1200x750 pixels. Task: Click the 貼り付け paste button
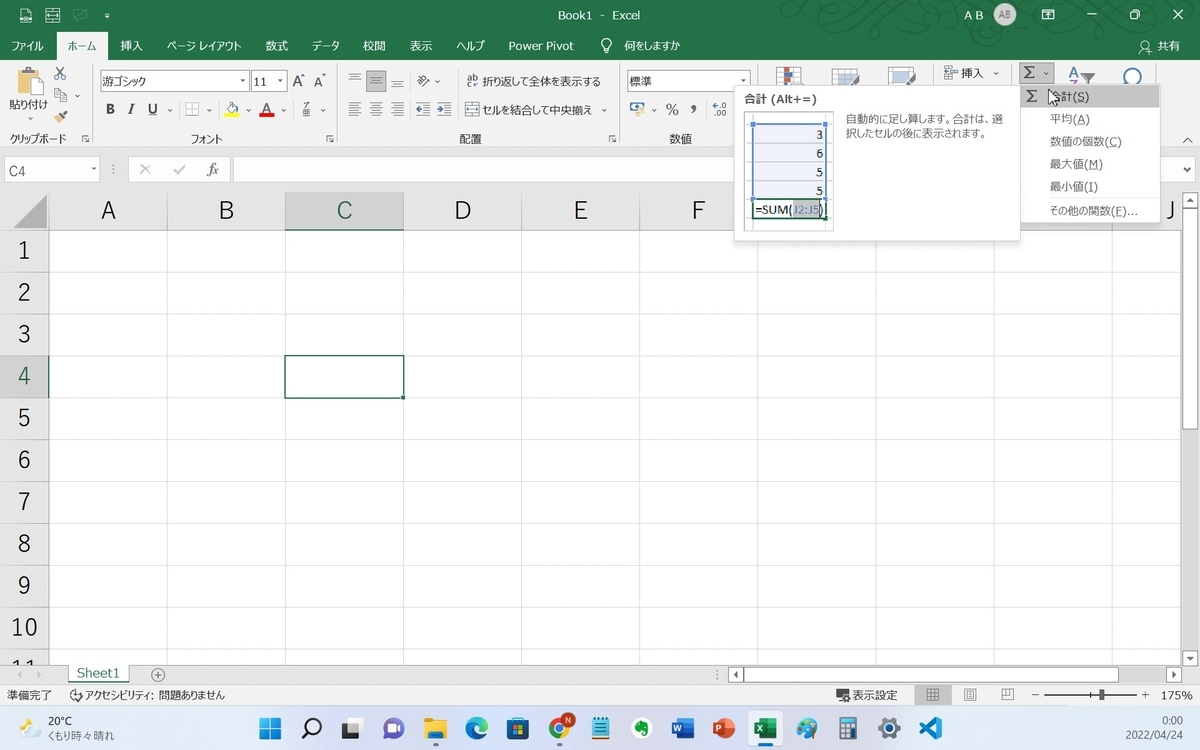(x=28, y=93)
